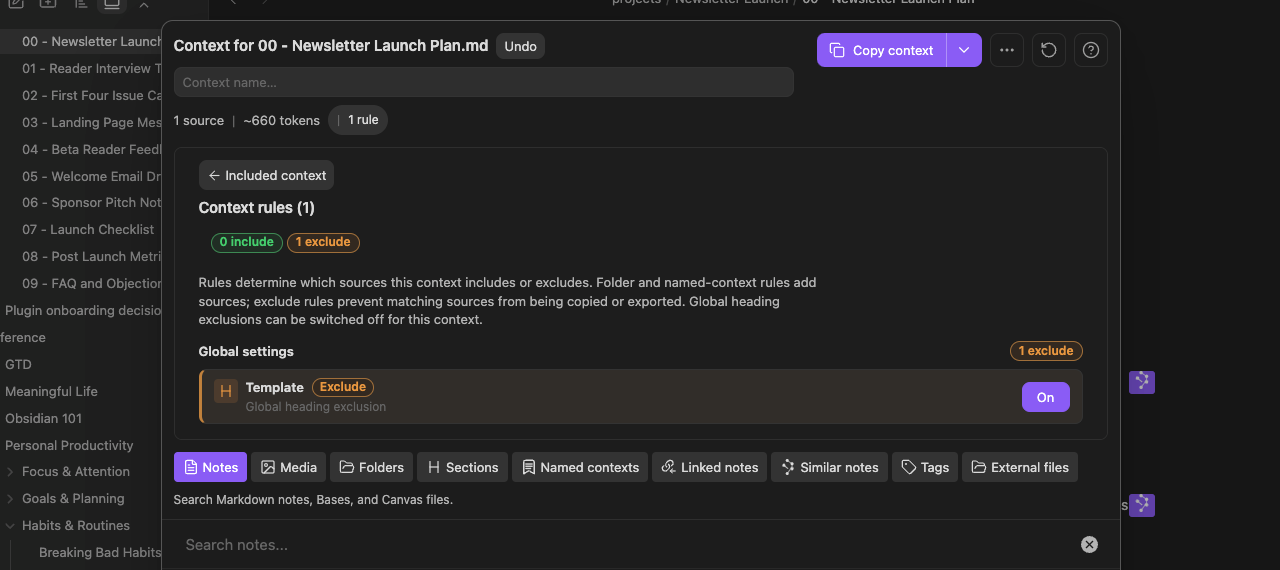Image resolution: width=1280 pixels, height=570 pixels.
Task: Select Meaningful Life folder
Action: pos(51,391)
